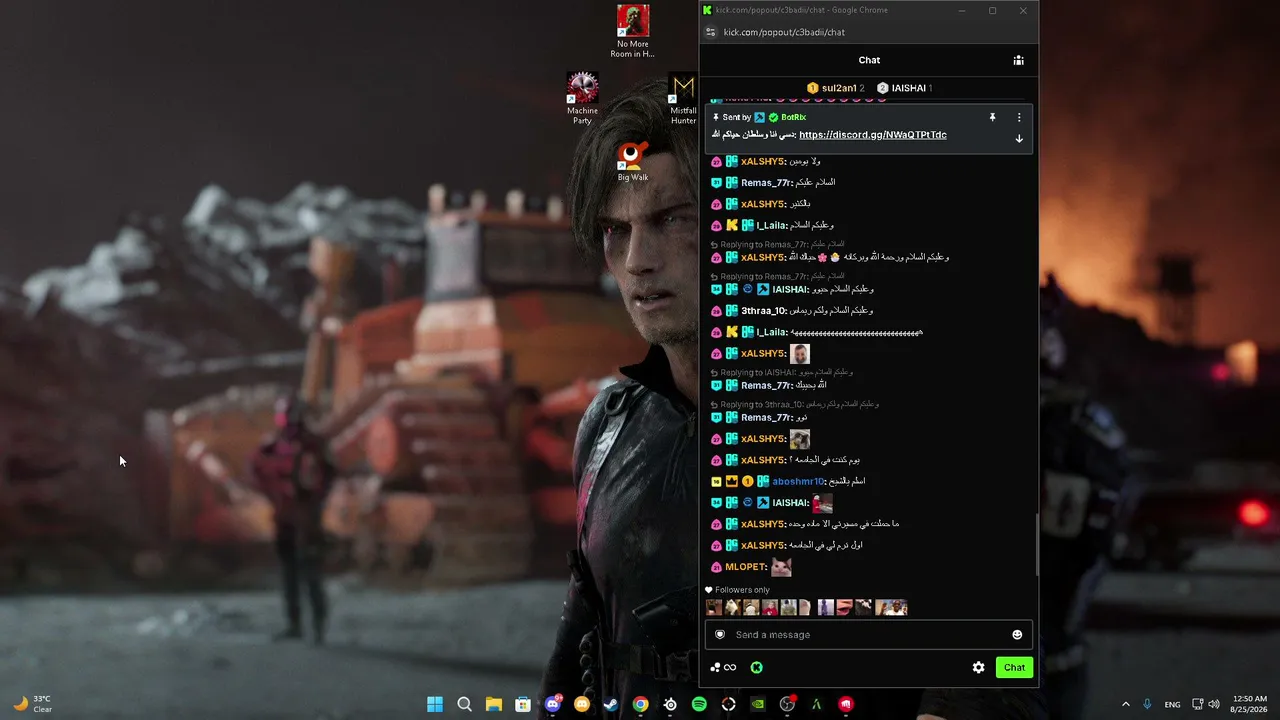Open pinned message three-dot options menu
Image resolution: width=1280 pixels, height=720 pixels.
tap(1019, 117)
